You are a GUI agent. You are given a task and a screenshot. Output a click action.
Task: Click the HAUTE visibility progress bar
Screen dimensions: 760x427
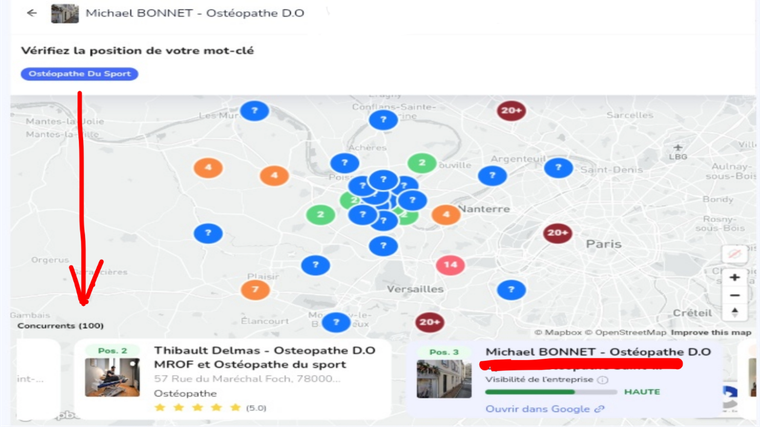(551, 392)
